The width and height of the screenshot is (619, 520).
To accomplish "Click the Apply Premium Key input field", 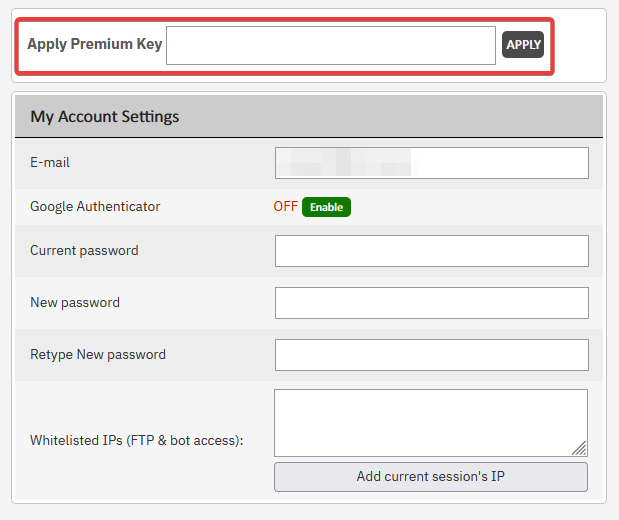I will point(330,45).
